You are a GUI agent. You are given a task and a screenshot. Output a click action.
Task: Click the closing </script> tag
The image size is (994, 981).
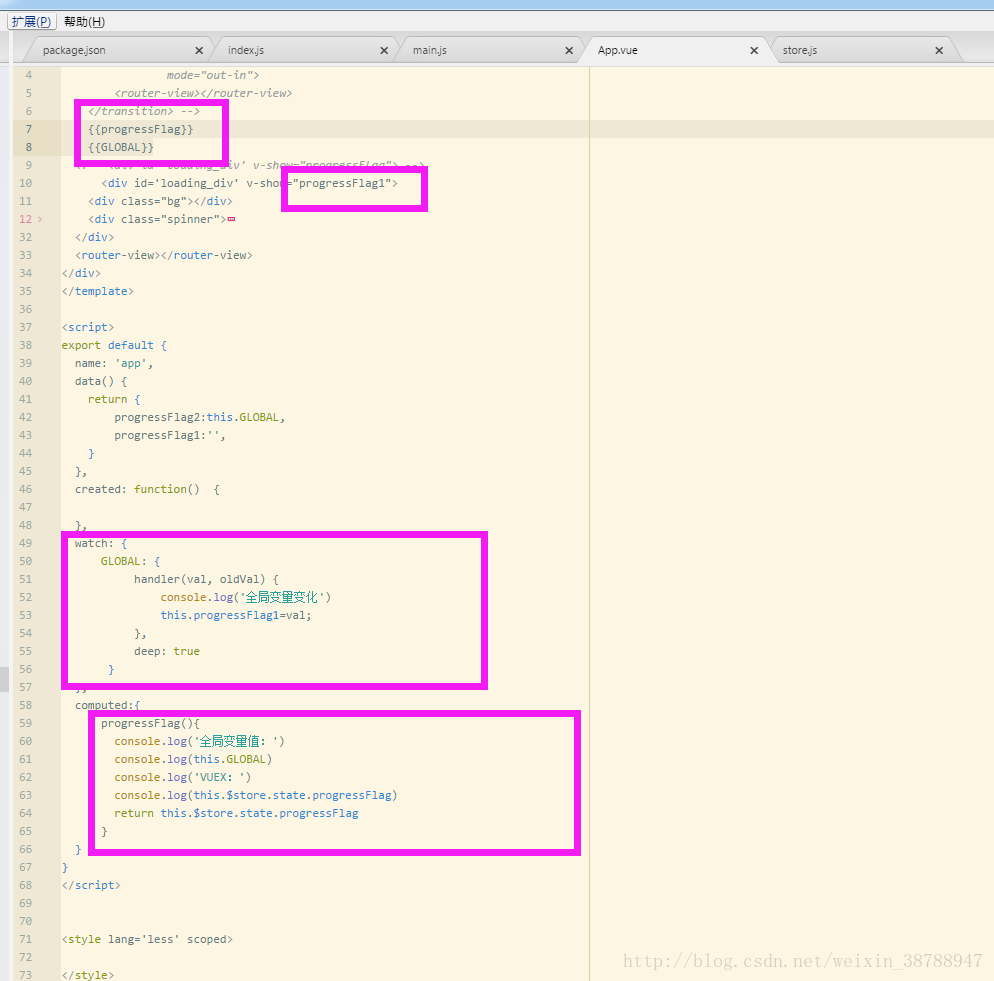coord(91,885)
